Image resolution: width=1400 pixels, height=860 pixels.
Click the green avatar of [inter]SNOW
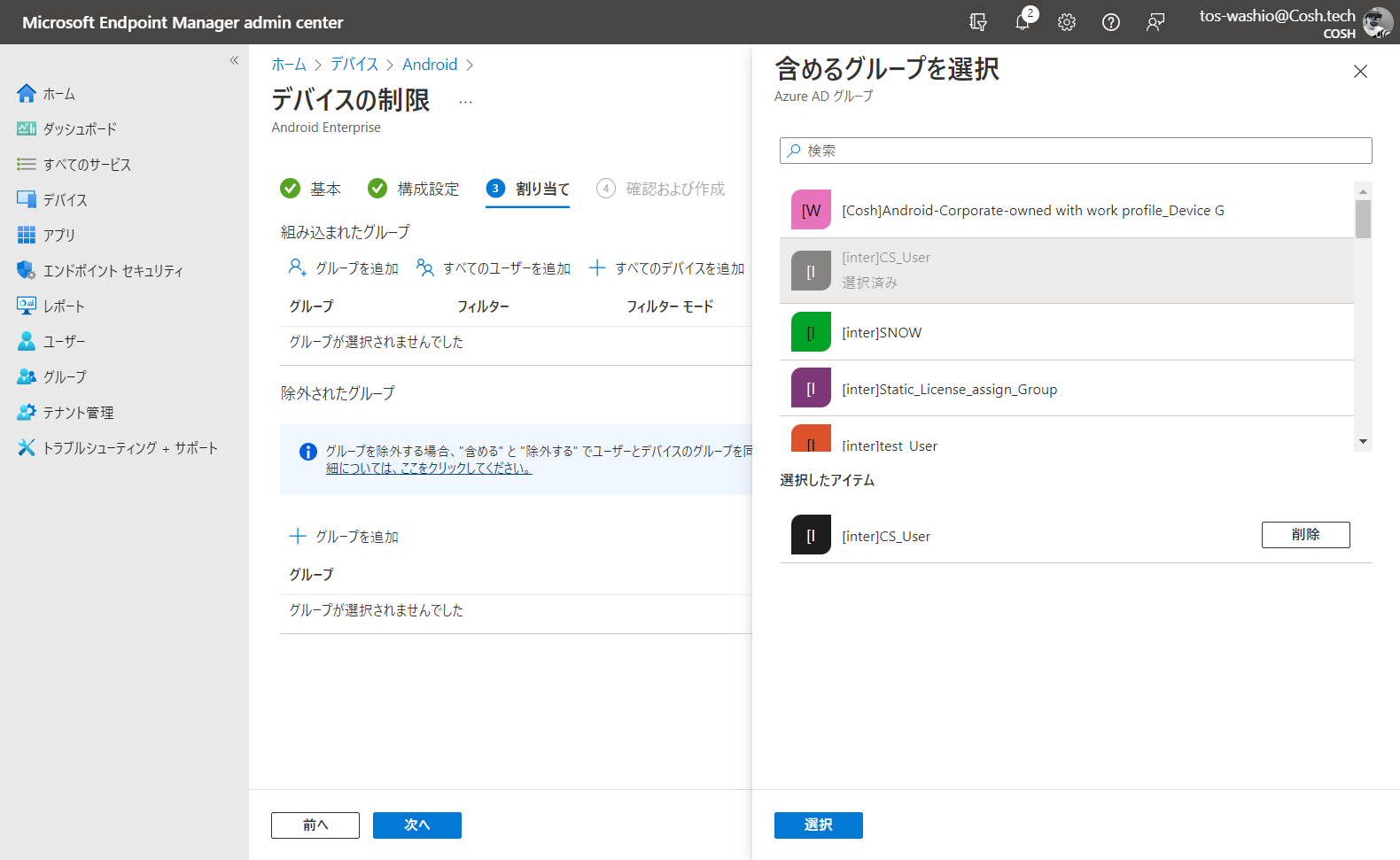pos(811,332)
